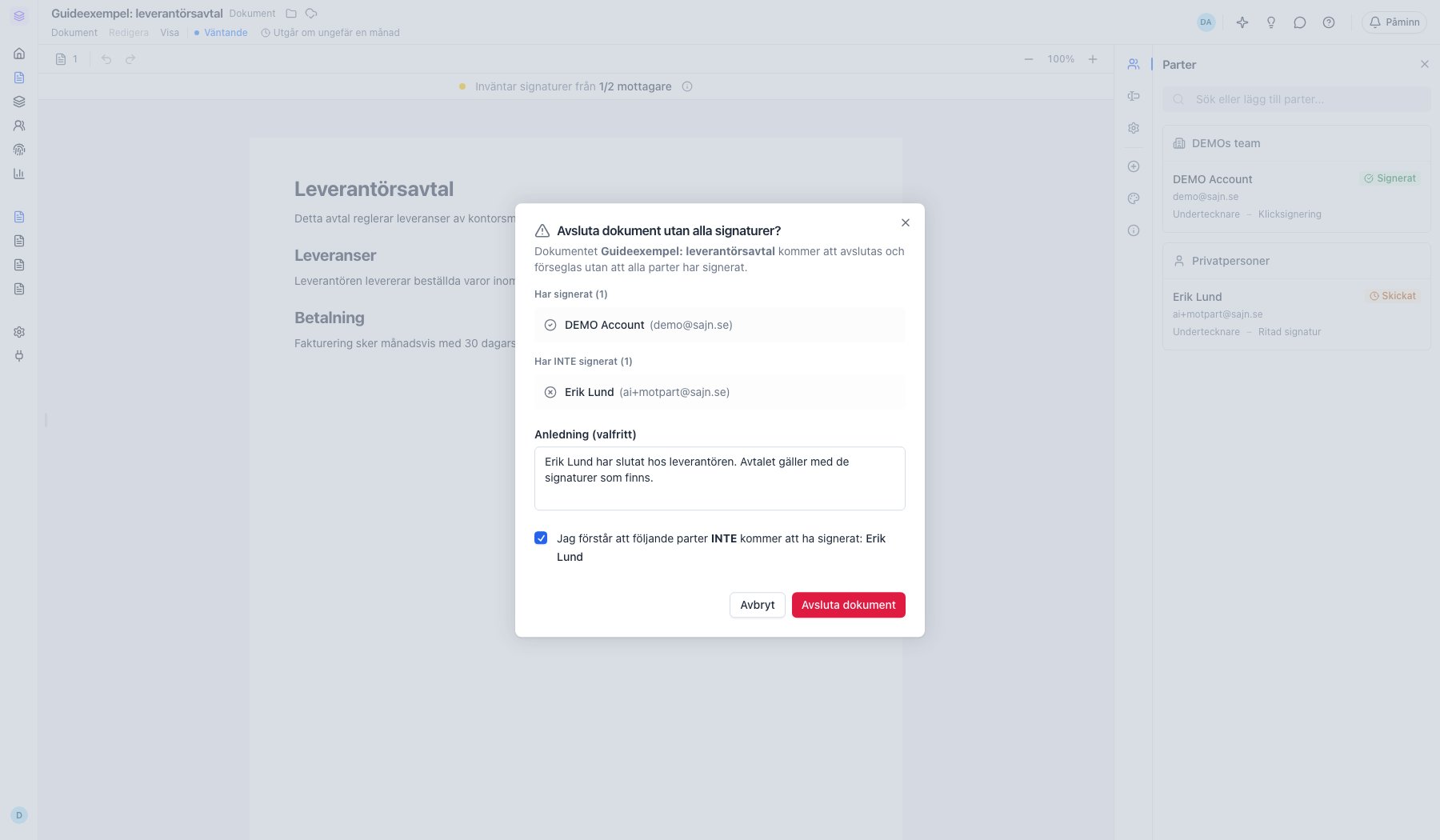Close the dialog with the X

click(x=906, y=222)
